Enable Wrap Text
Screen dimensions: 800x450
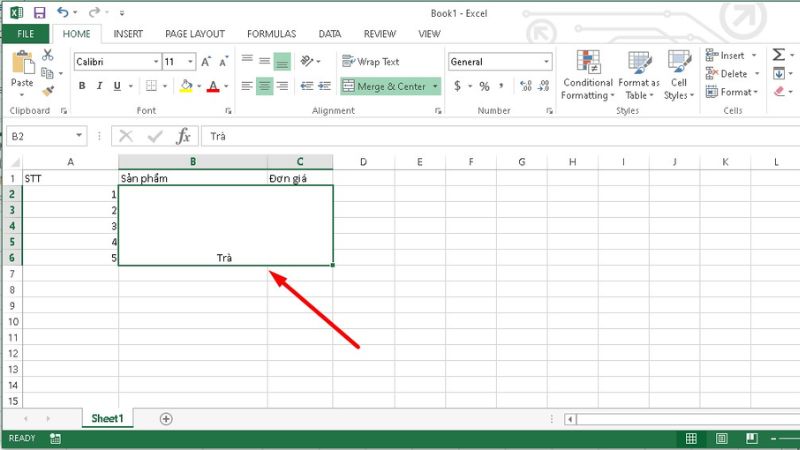pyautogui.click(x=371, y=62)
